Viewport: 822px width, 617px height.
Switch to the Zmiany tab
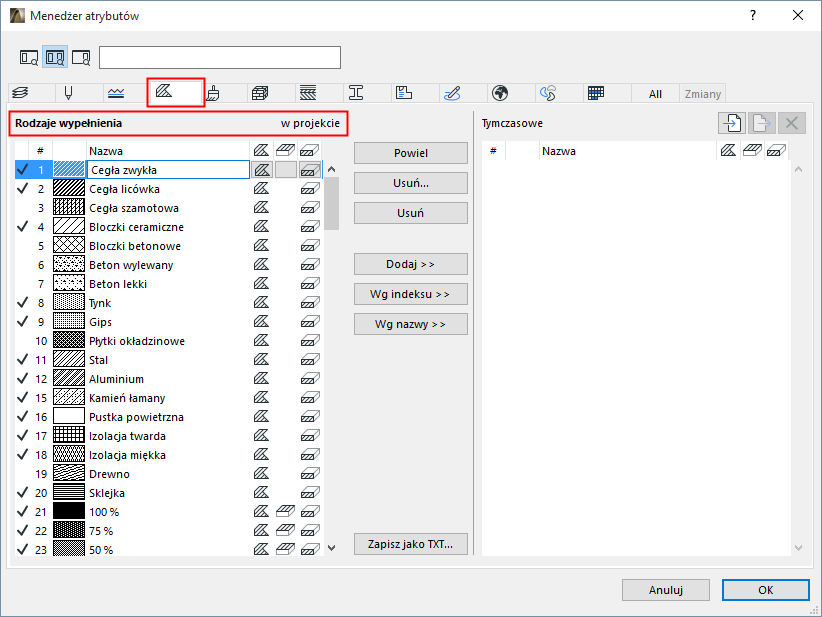pos(702,94)
